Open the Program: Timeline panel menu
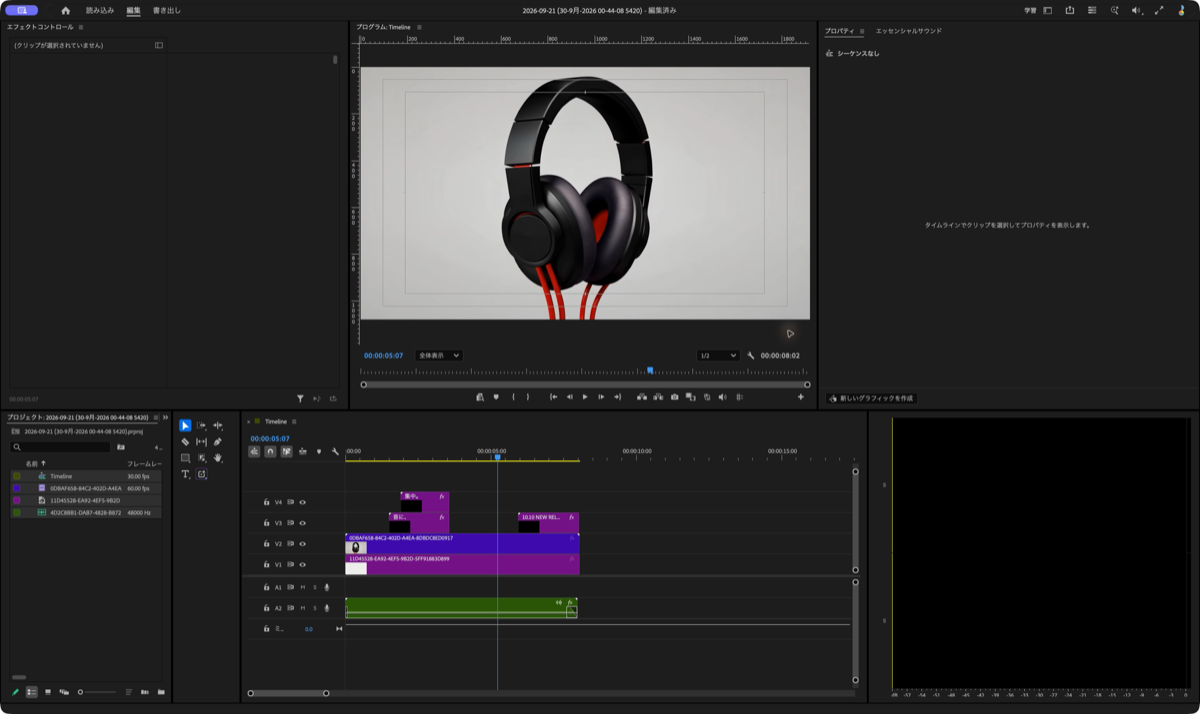This screenshot has height=714, width=1200. 419,27
